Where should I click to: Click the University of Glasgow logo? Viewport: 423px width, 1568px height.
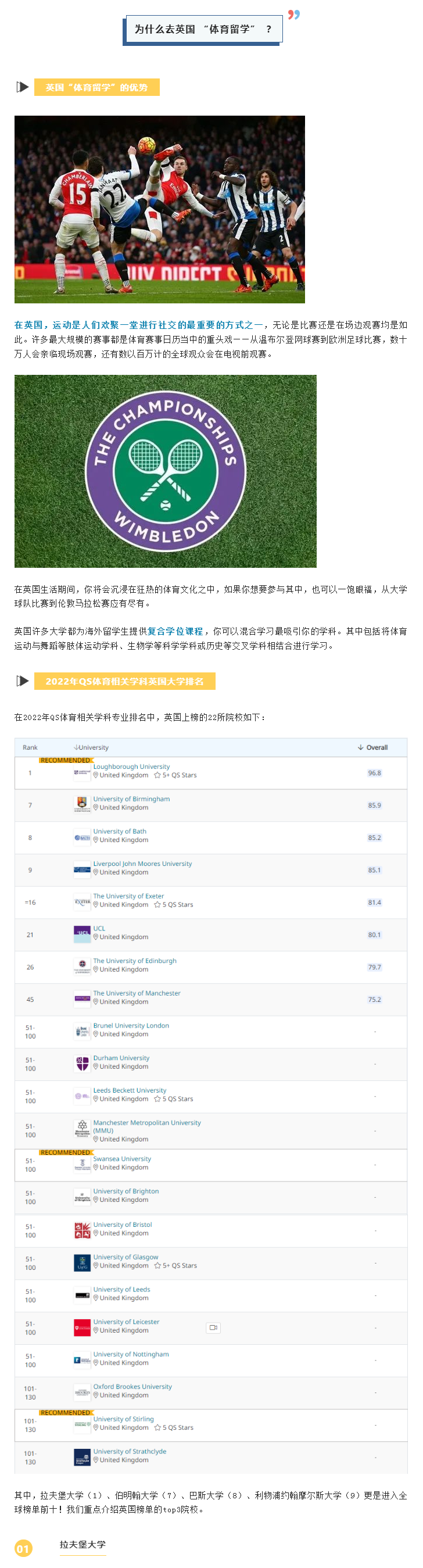(82, 1262)
